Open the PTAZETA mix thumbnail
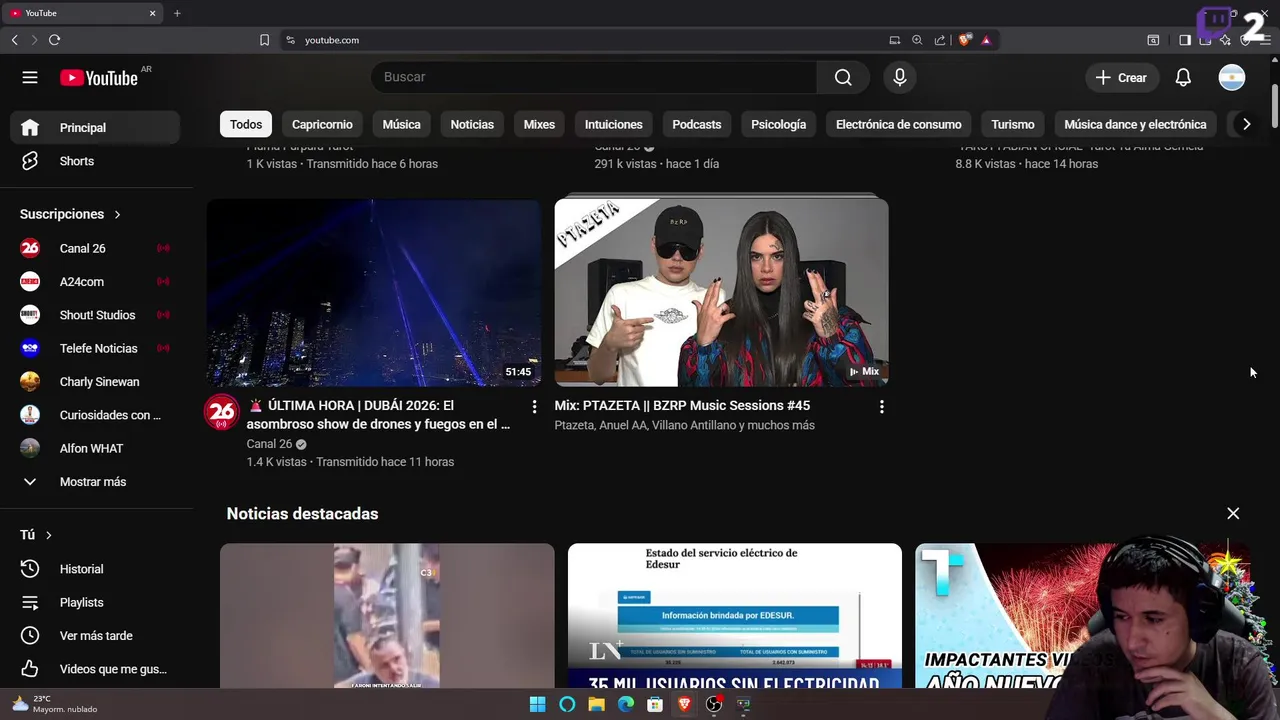 (721, 292)
